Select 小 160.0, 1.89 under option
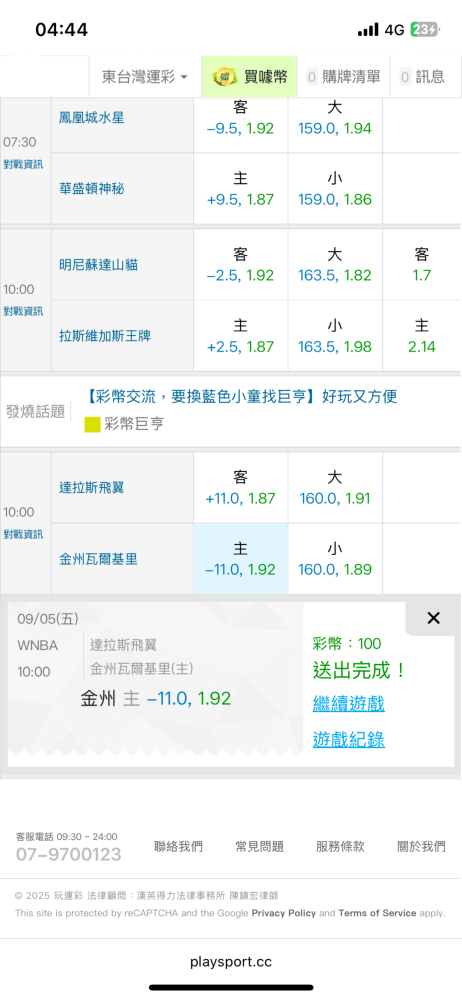This screenshot has width=462, height=1000. (x=335, y=559)
